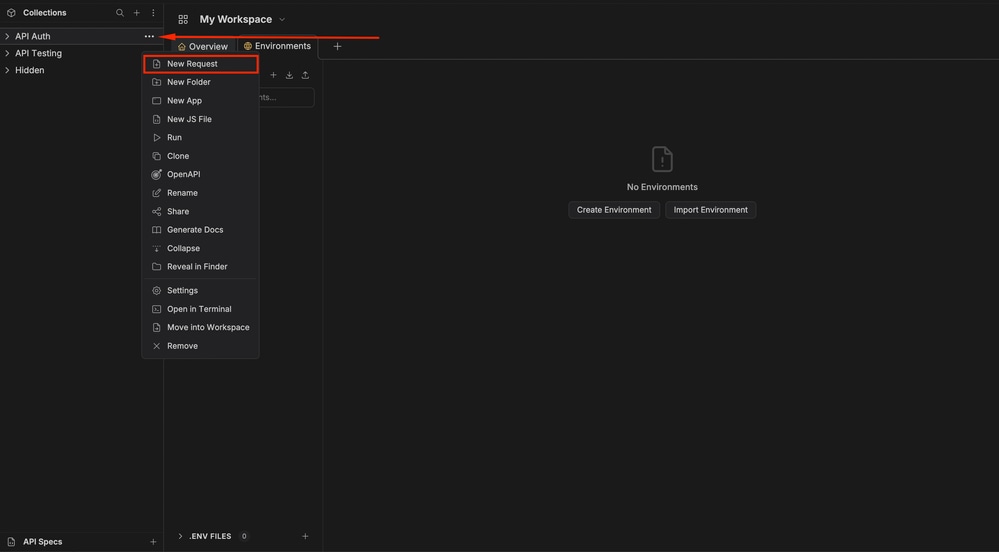Switch to the Environments tab
This screenshot has width=999, height=552.
coord(277,46)
